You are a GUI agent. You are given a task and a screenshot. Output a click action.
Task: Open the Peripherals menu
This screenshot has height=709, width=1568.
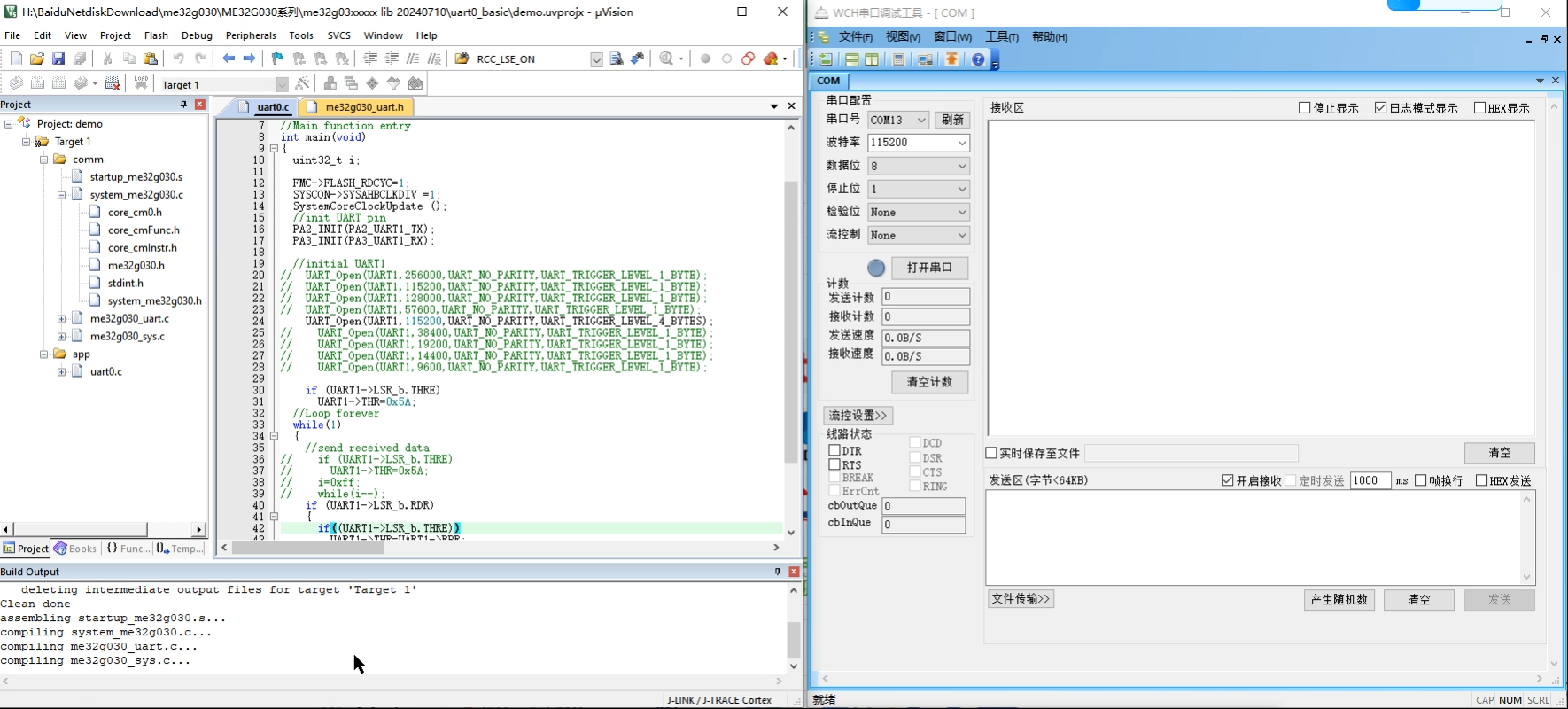tap(251, 35)
